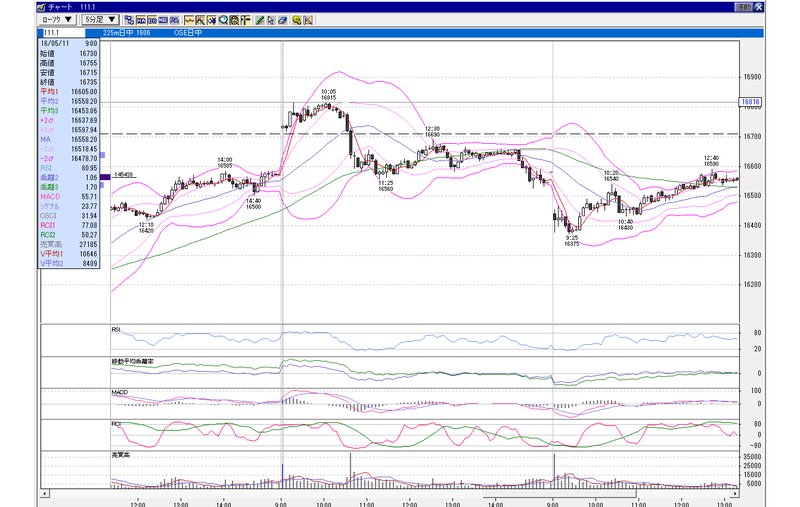Click the horizontal scrollbar left arrow

pyautogui.click(x=45, y=493)
